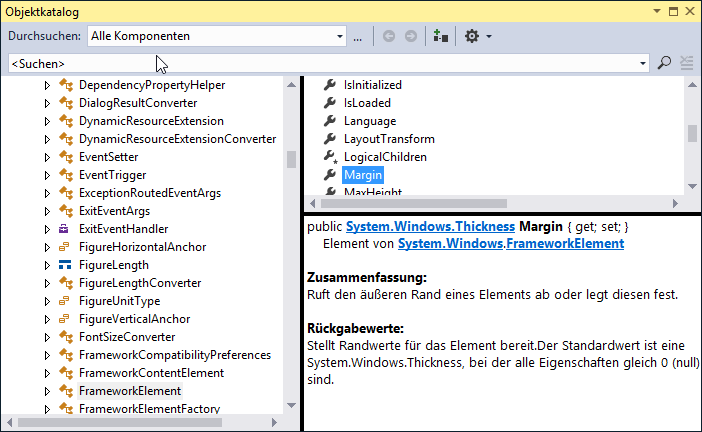Open the search box history dropdown arrow
This screenshot has width=702, height=432.
pos(643,64)
